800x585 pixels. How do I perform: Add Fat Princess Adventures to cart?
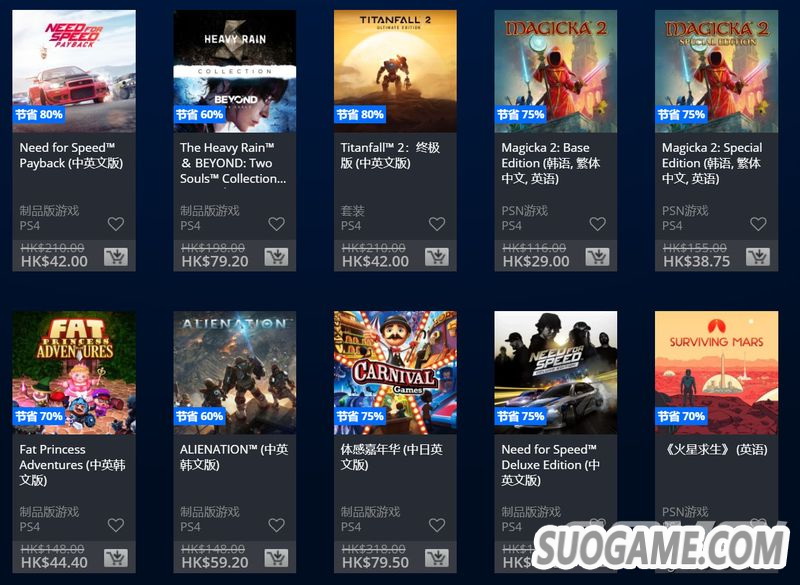tap(116, 558)
